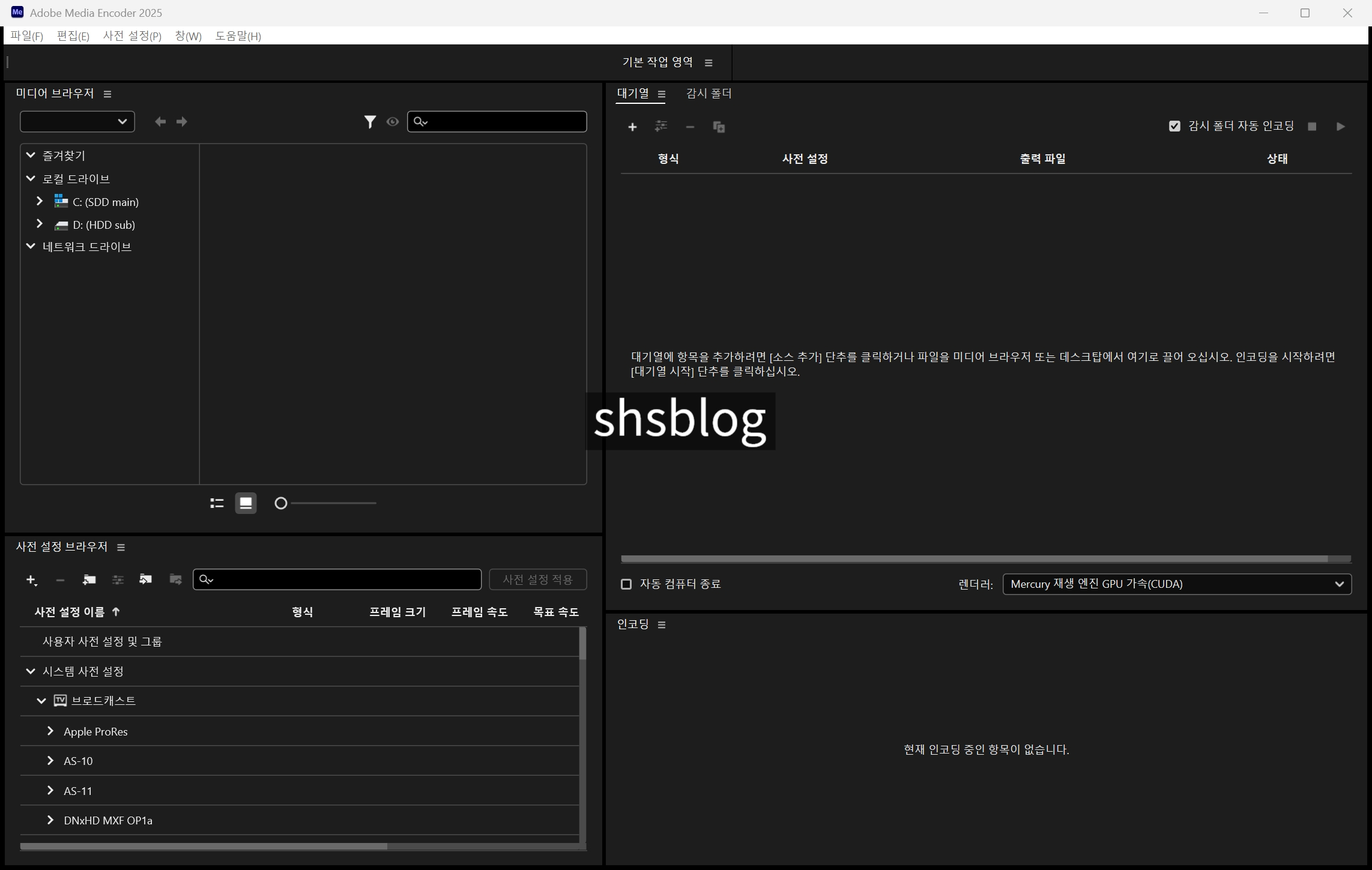Expand the Apple ProRes preset group

(50, 731)
